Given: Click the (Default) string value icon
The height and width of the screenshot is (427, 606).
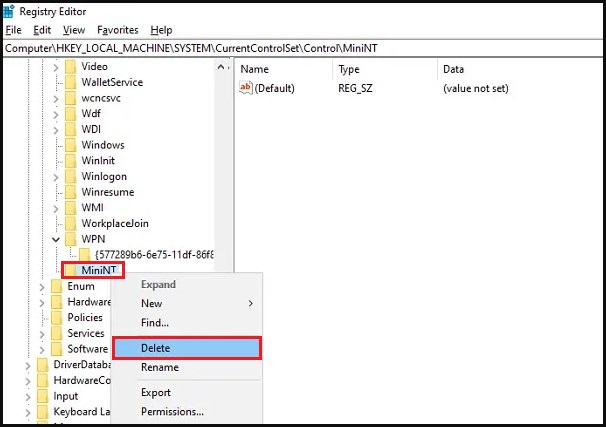Looking at the screenshot, I should click(246, 88).
